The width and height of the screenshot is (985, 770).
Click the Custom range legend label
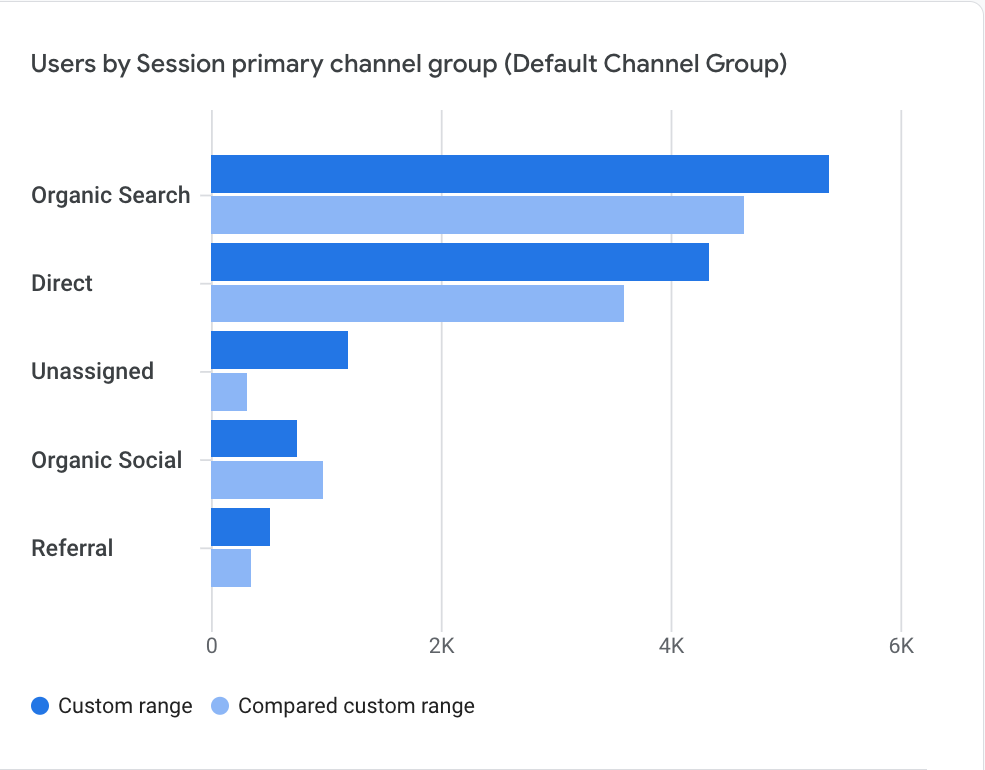click(x=125, y=706)
